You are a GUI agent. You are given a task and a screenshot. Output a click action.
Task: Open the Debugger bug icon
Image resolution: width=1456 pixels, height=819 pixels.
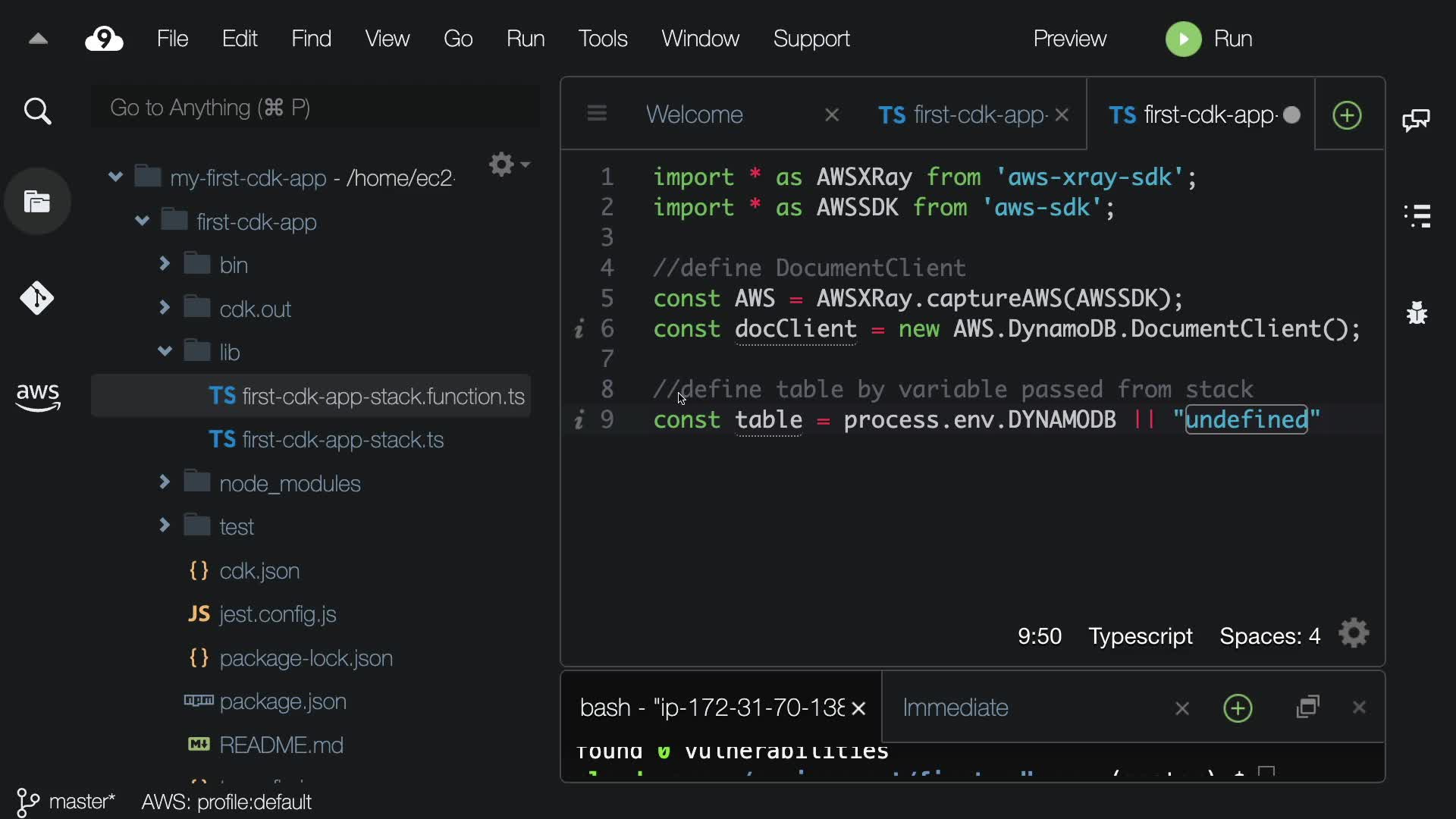(x=1417, y=312)
